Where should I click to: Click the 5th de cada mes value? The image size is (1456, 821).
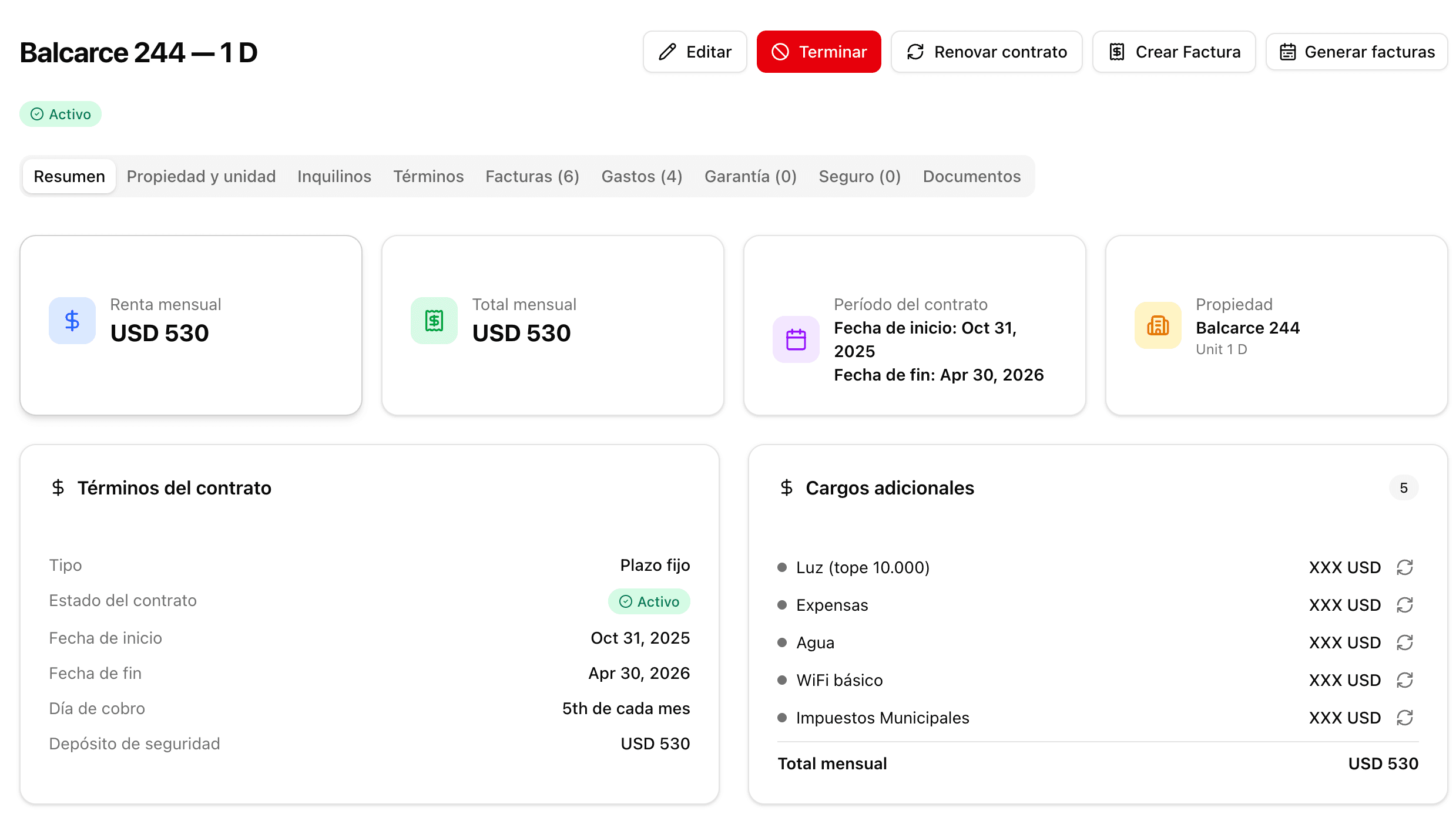(x=626, y=708)
